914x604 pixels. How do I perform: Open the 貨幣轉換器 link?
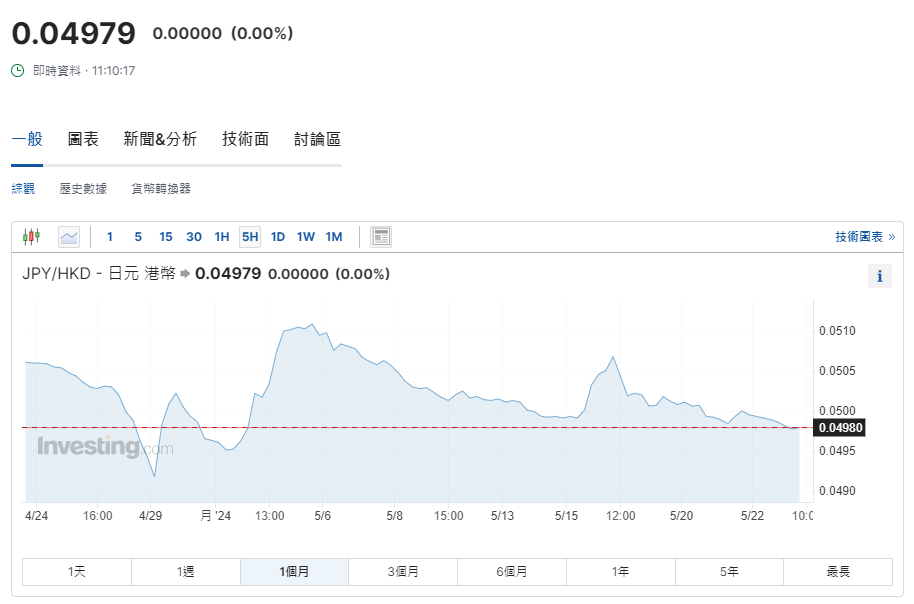pyautogui.click(x=160, y=188)
